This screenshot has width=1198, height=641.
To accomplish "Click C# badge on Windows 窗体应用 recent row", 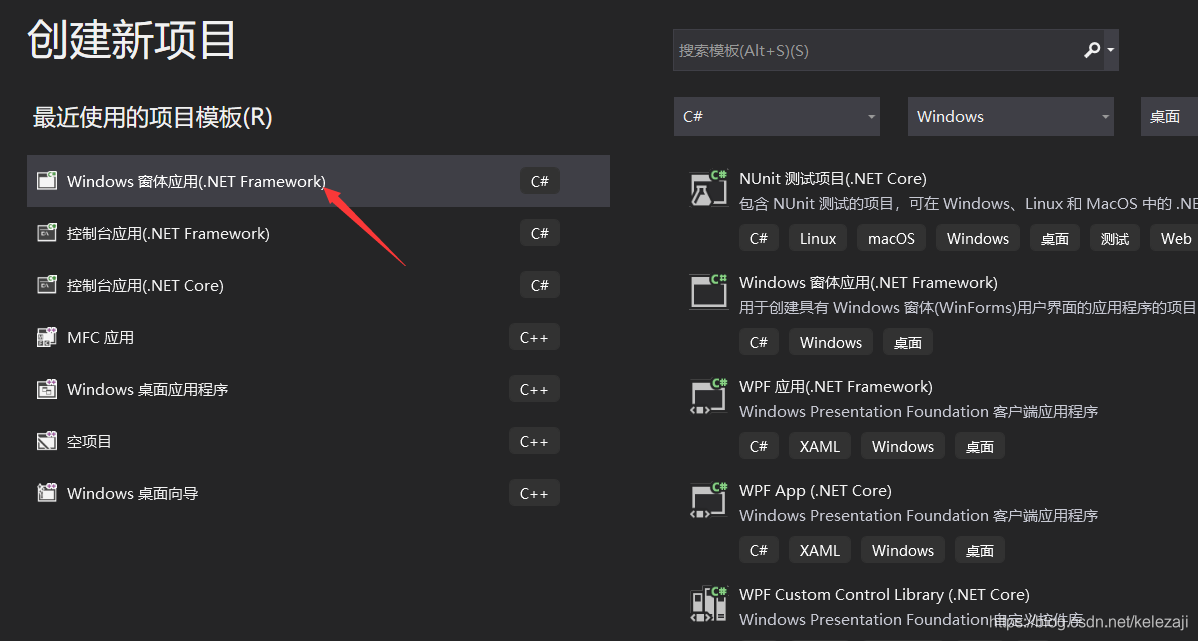I will tap(539, 181).
